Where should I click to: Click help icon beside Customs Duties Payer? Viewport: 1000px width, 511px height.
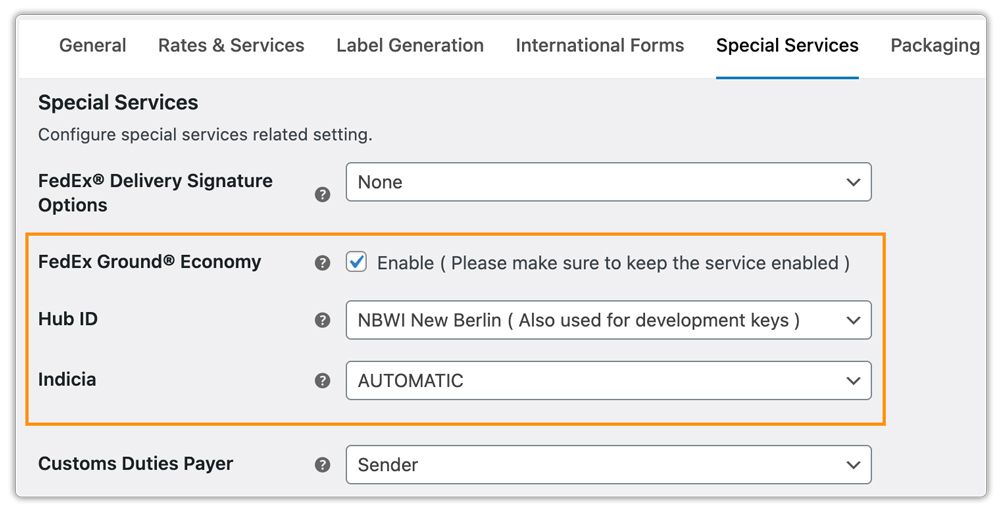322,465
